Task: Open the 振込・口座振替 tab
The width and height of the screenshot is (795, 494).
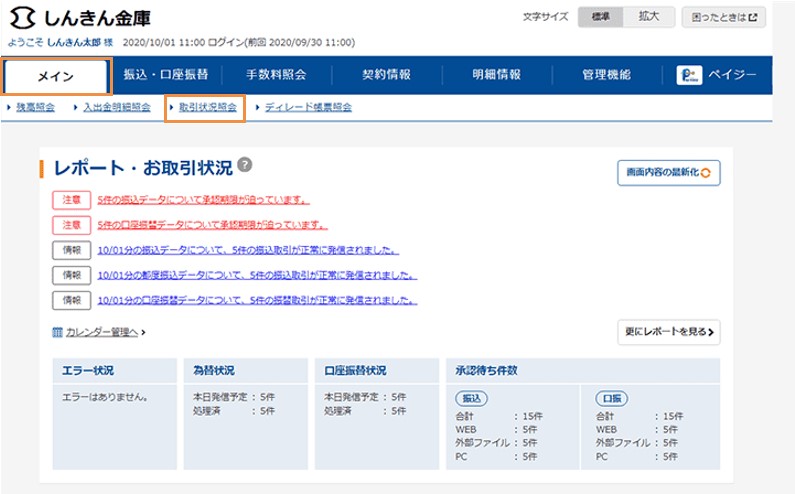Action: click(165, 75)
